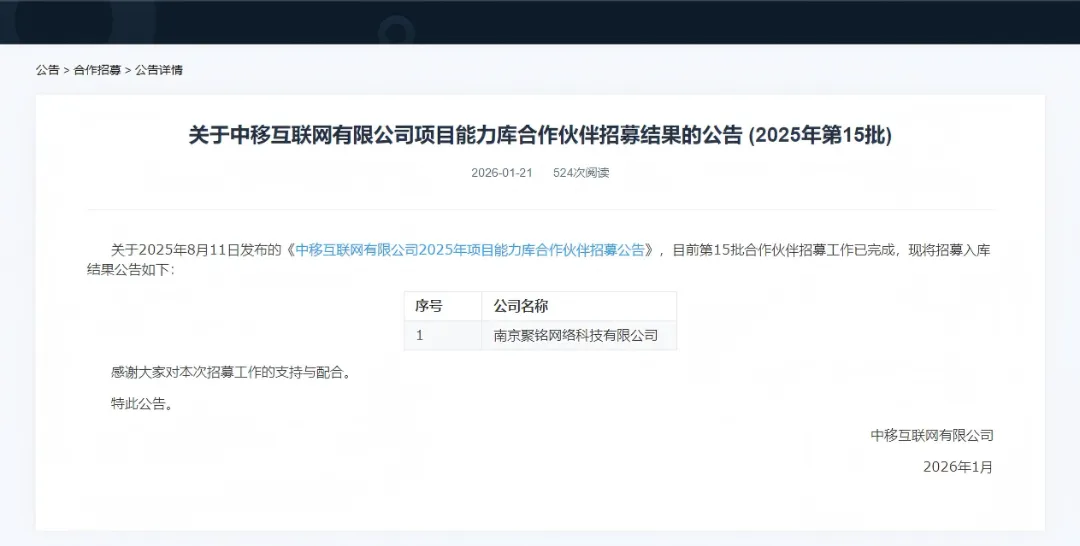The width and height of the screenshot is (1080, 546).
Task: Click the 公司名称 table column header
Action: tap(521, 306)
